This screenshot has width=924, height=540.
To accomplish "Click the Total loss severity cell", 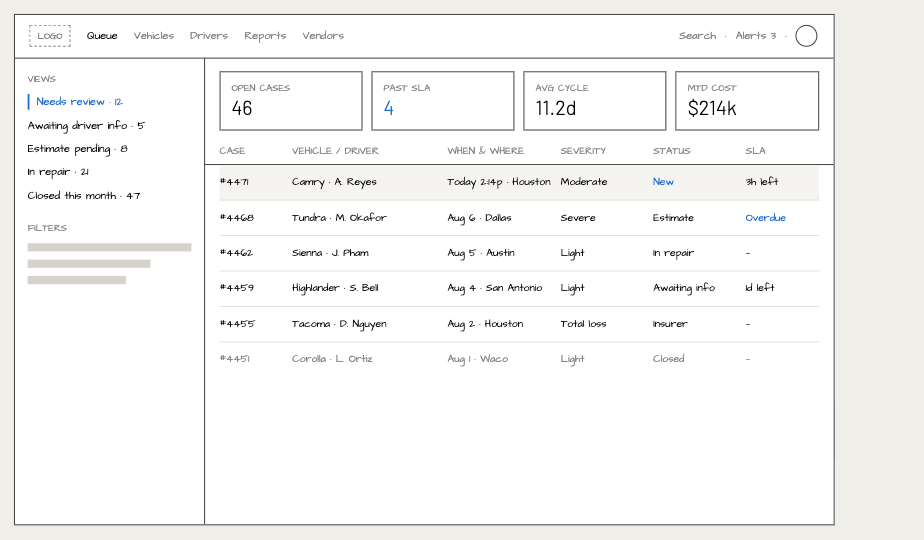I will [583, 324].
